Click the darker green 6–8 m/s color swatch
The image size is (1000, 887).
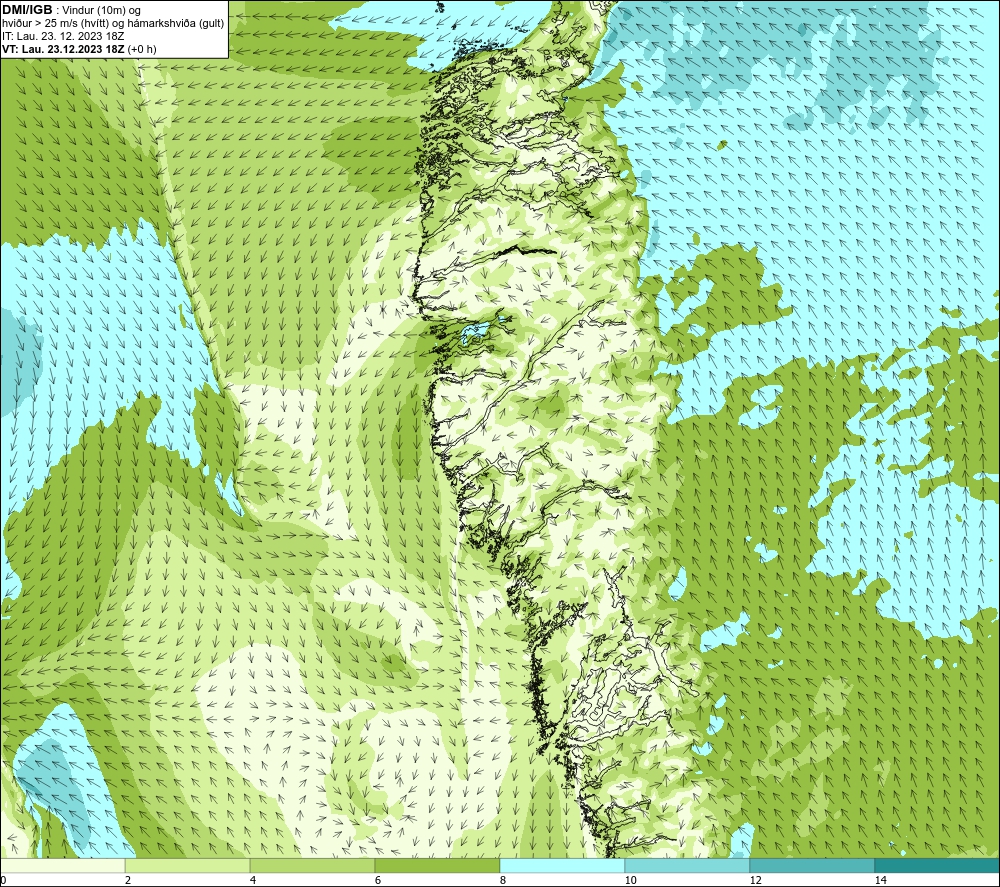[x=438, y=865]
